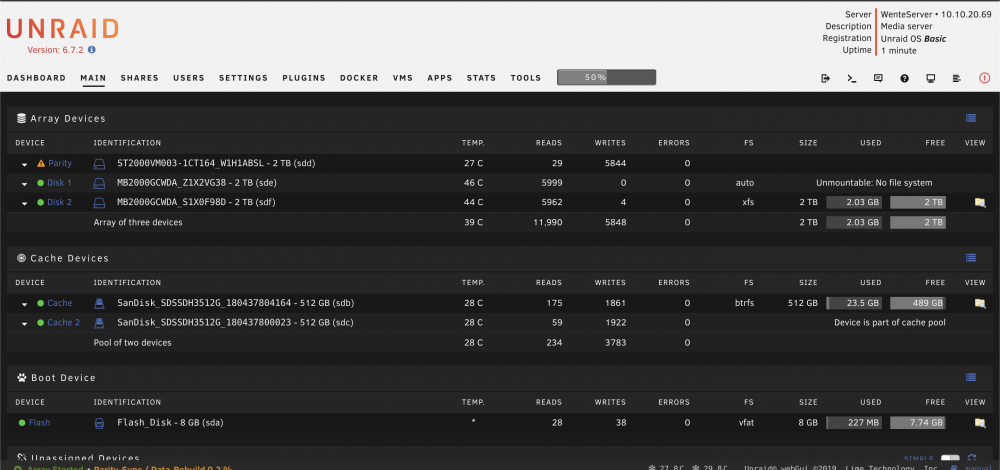Click the Array Devices list view icon
Image resolution: width=1000 pixels, height=470 pixels.
pos(971,118)
